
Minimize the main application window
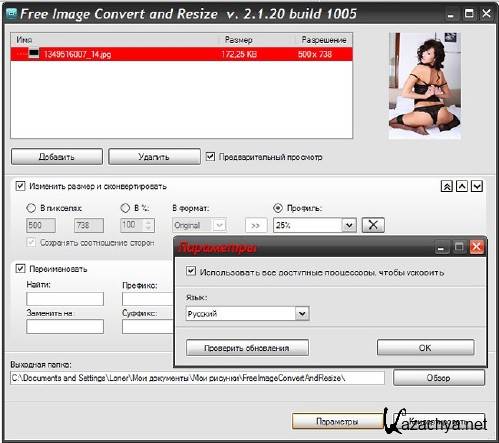coord(451,14)
